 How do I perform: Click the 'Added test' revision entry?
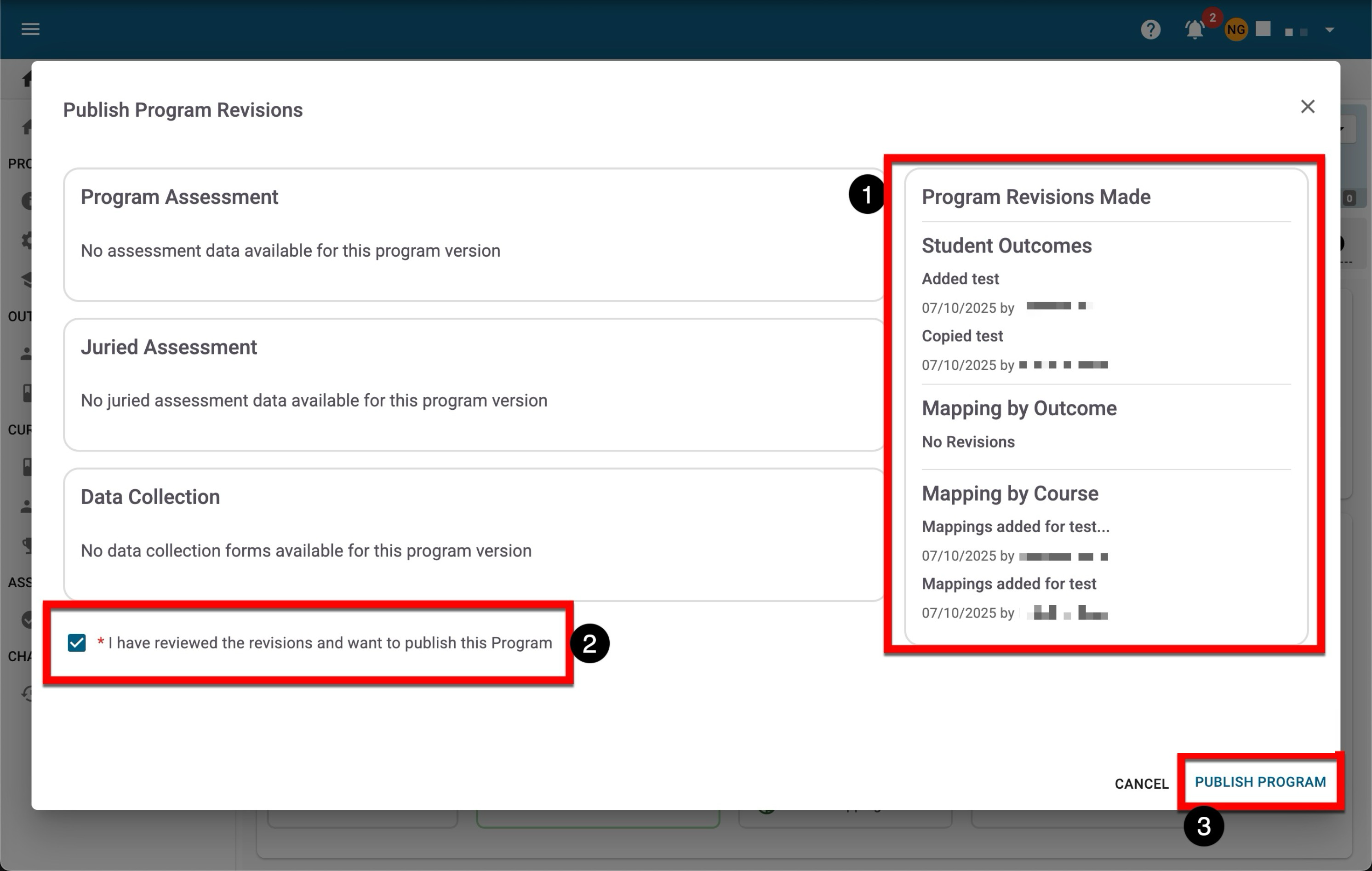point(960,279)
